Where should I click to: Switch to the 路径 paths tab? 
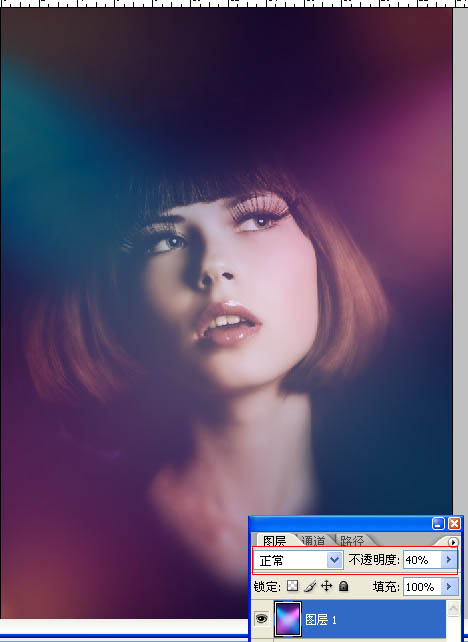[x=351, y=541]
